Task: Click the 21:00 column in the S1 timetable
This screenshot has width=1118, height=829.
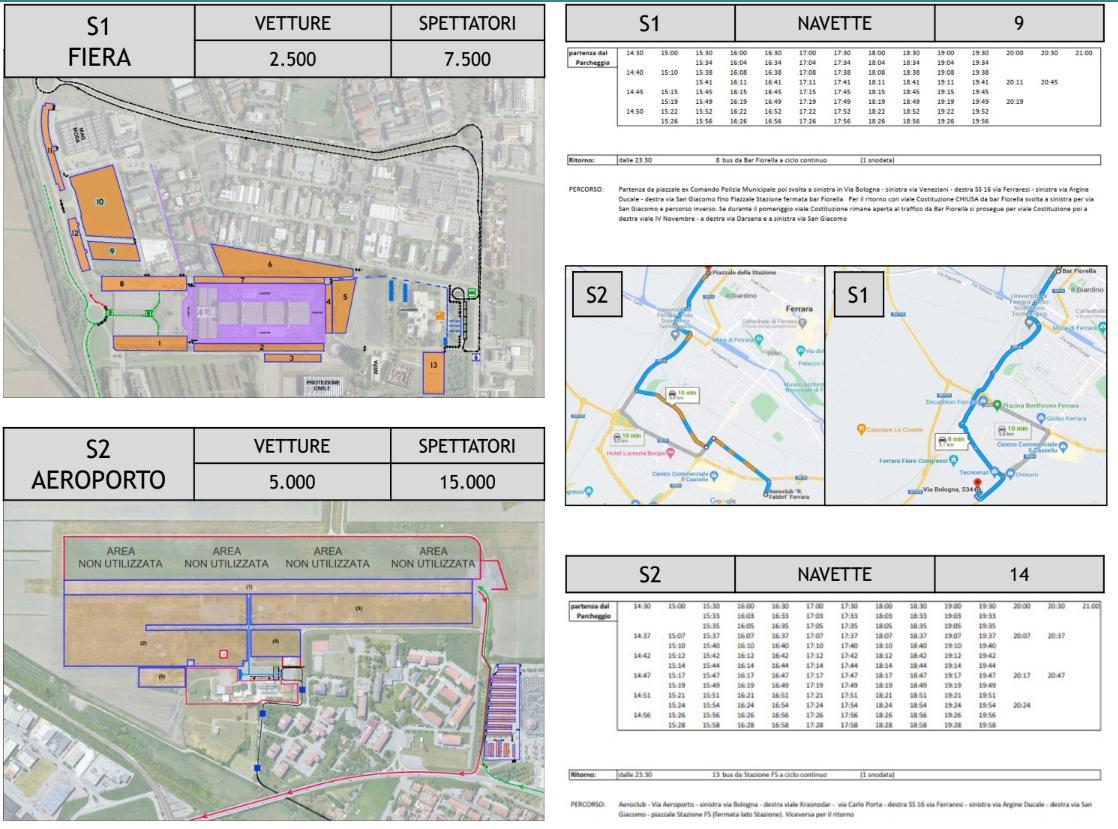Action: click(x=1084, y=53)
